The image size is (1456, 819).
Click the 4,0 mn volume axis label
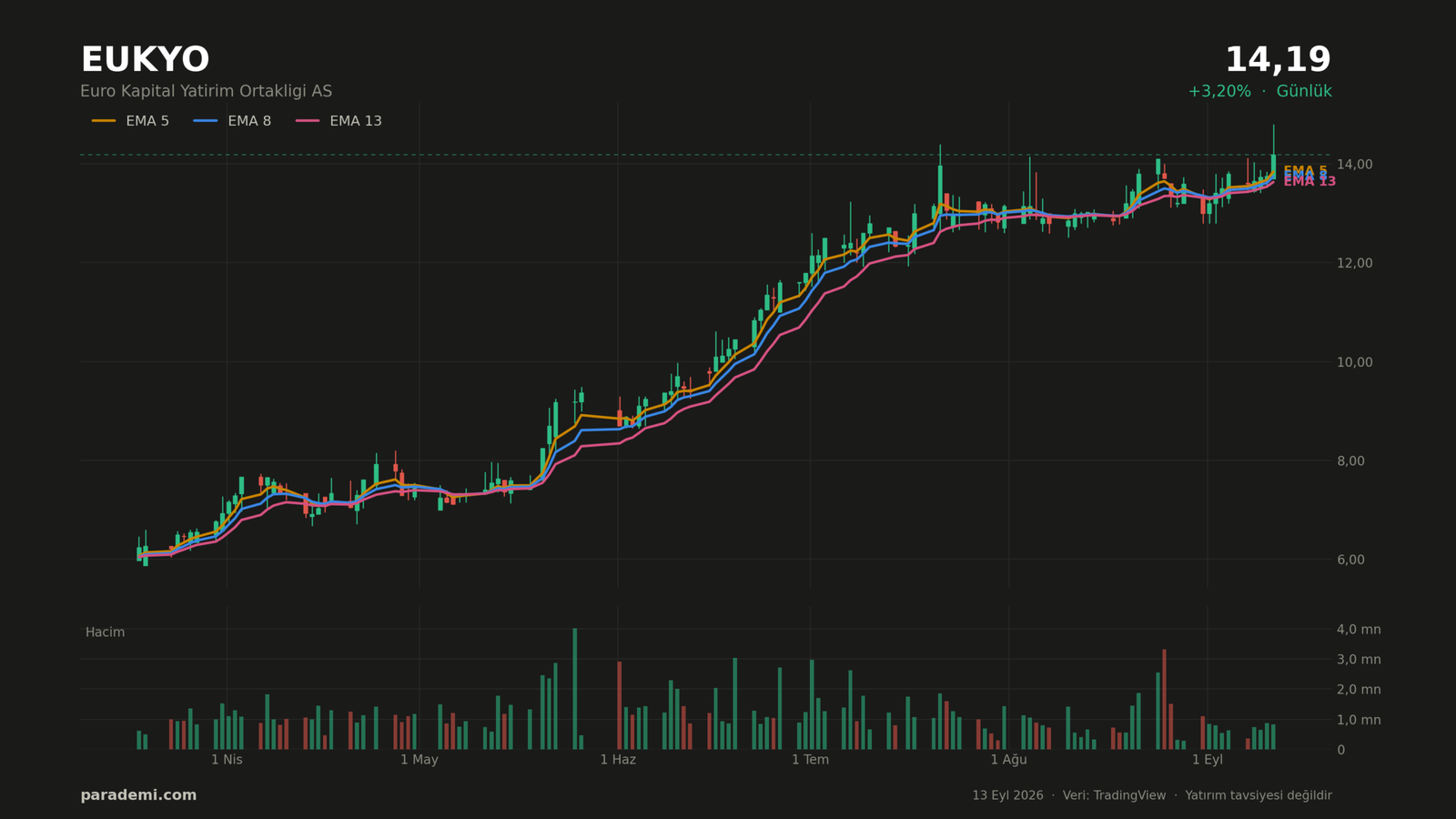click(x=1359, y=630)
